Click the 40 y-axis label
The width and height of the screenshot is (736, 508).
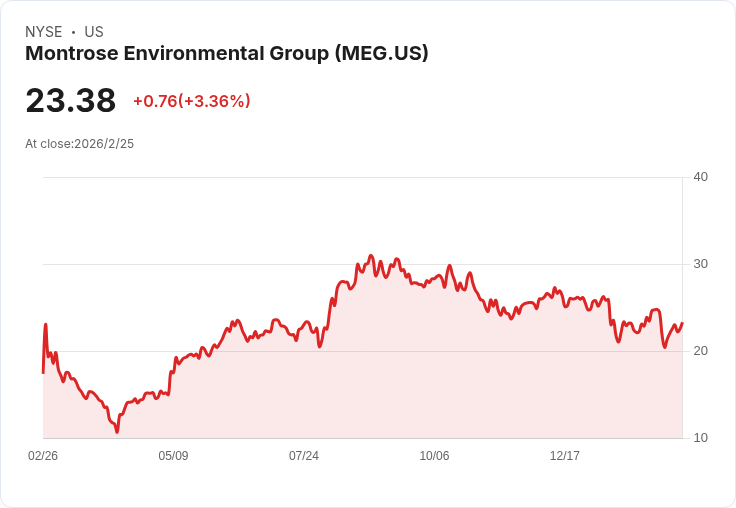[x=700, y=177]
